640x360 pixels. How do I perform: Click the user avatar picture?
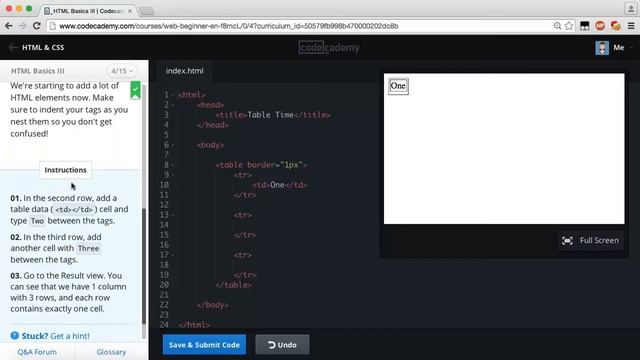click(x=602, y=47)
